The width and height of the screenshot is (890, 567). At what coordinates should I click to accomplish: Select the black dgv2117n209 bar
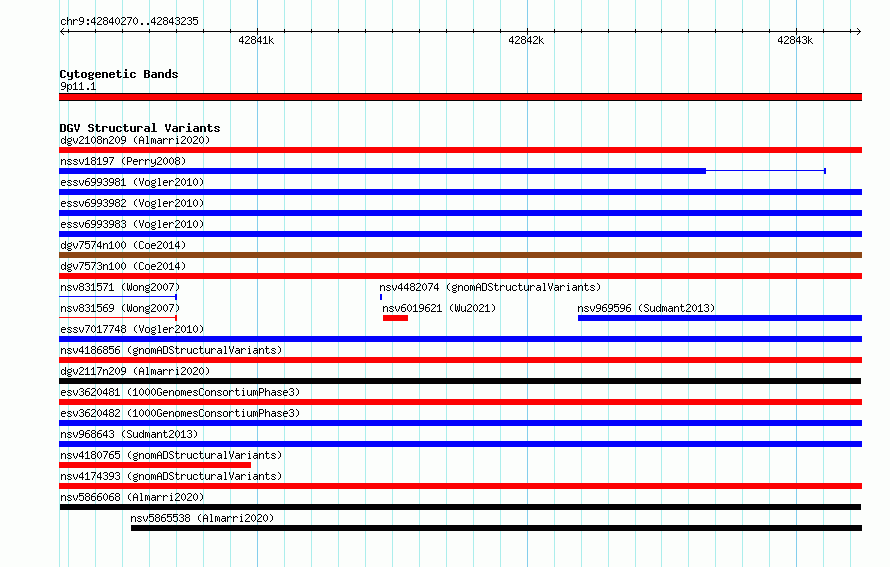coord(460,381)
